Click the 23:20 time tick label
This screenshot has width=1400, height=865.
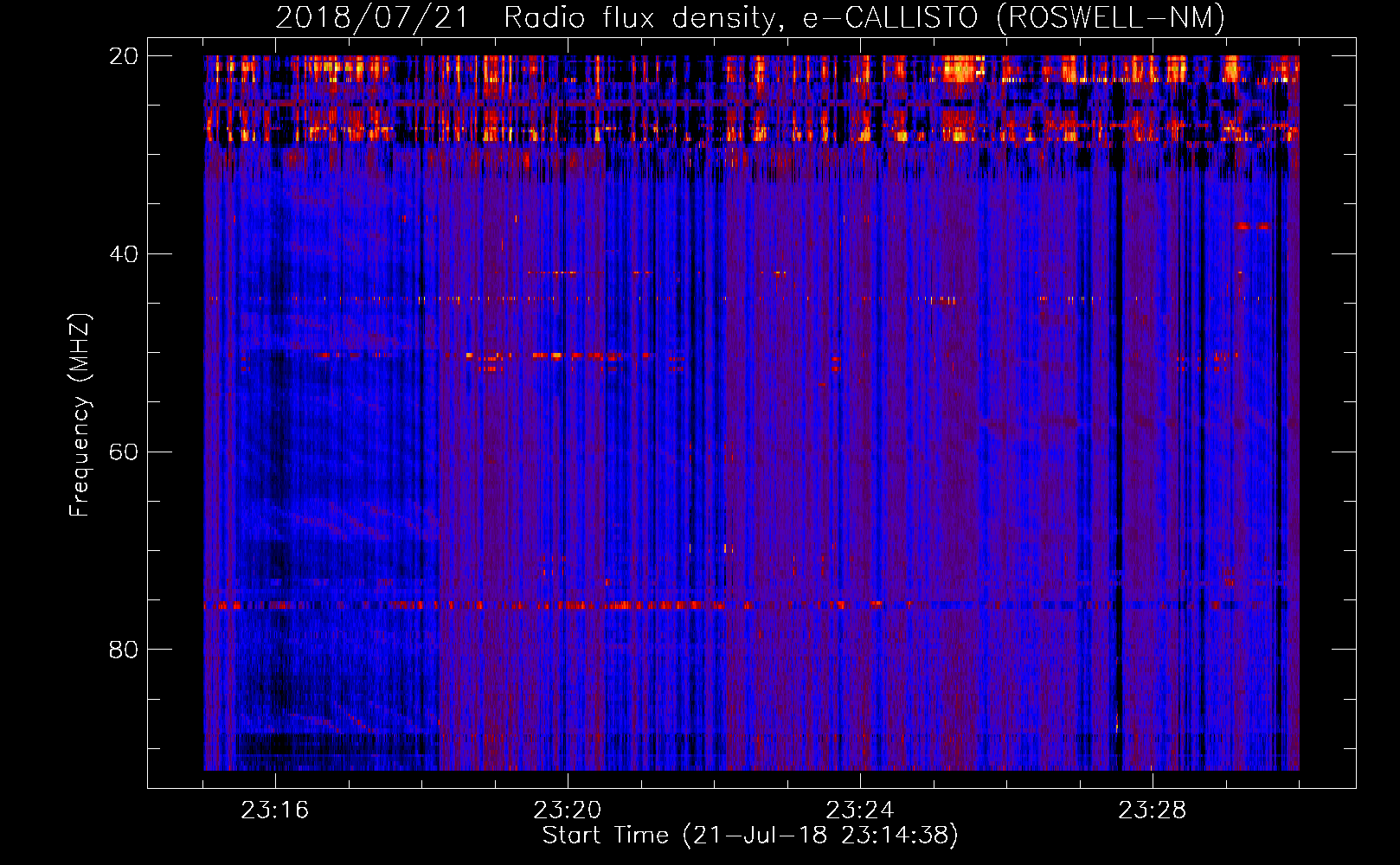point(568,811)
